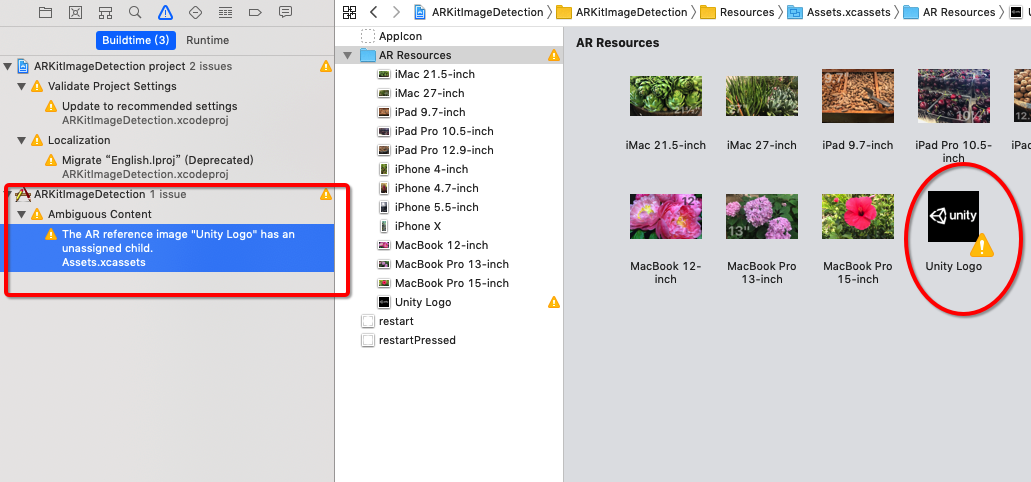Open the Find navigator magnifier icon
The image size is (1031, 482).
(x=135, y=12)
